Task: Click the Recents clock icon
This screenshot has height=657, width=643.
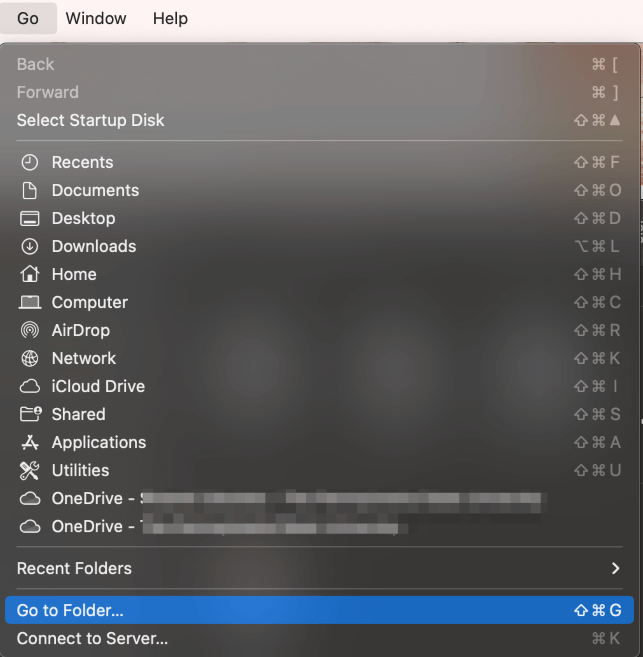Action: coord(30,162)
